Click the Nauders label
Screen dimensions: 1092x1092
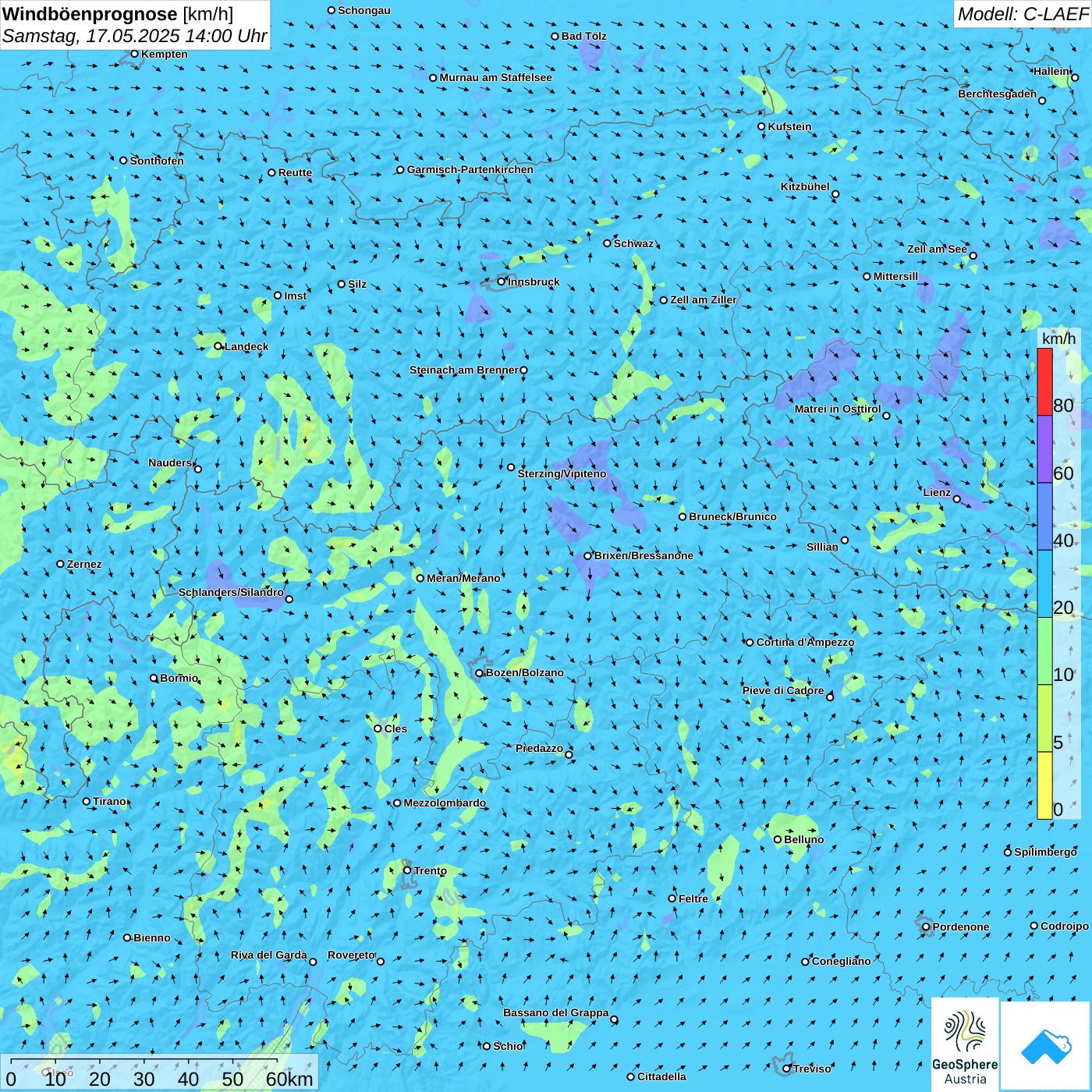pos(170,463)
